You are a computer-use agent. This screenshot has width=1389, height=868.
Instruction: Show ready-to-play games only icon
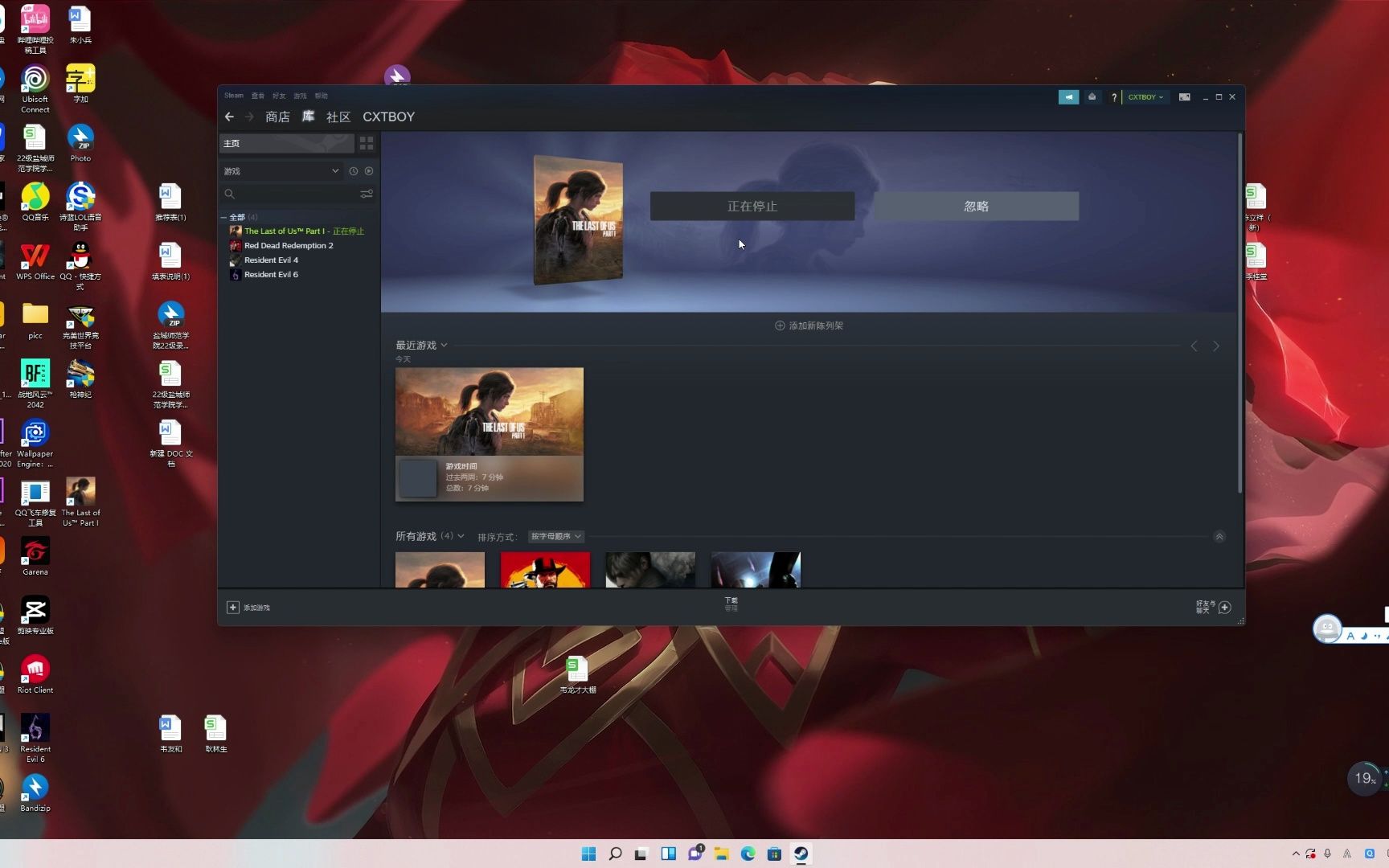tap(369, 171)
